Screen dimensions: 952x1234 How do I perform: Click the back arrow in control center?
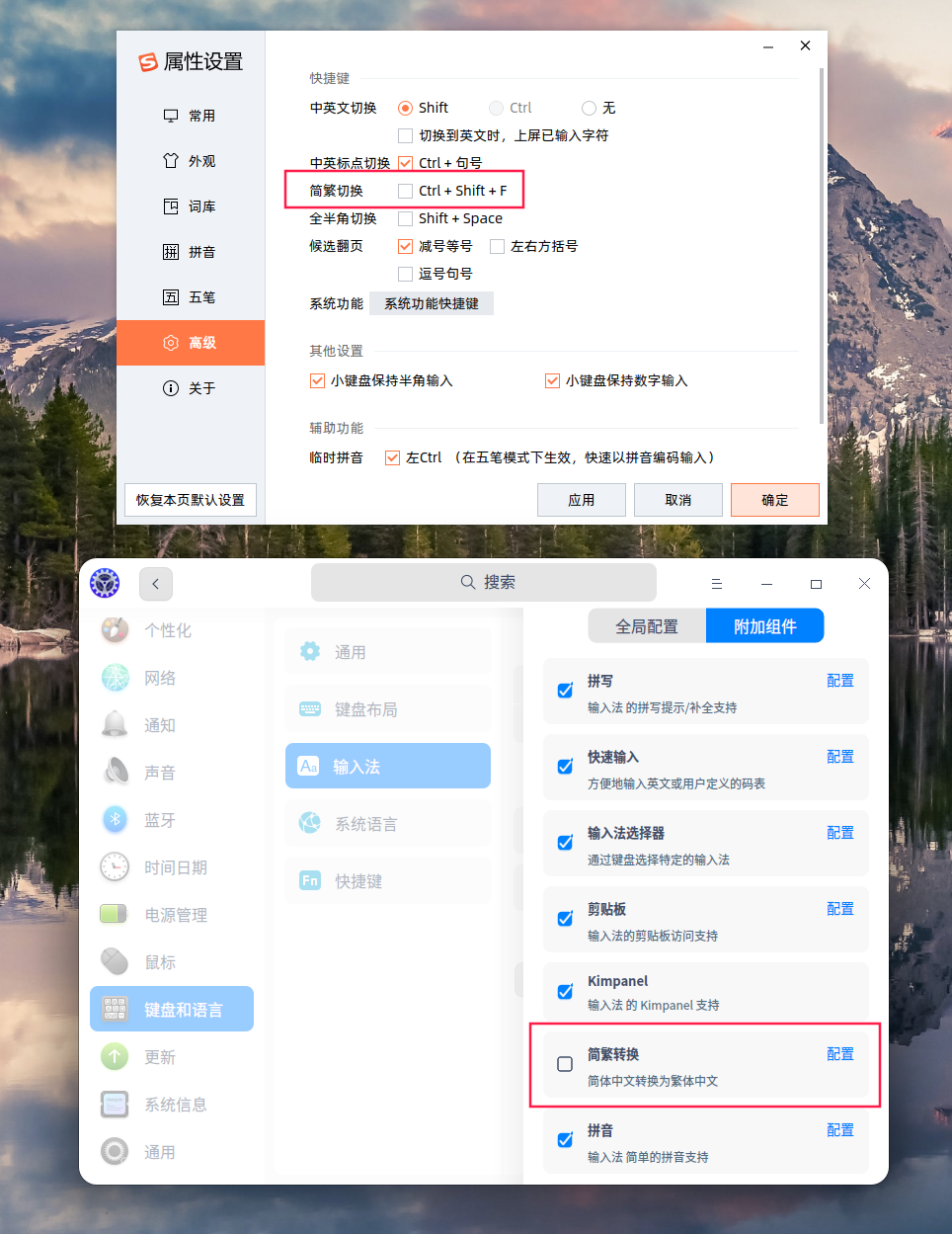(155, 583)
